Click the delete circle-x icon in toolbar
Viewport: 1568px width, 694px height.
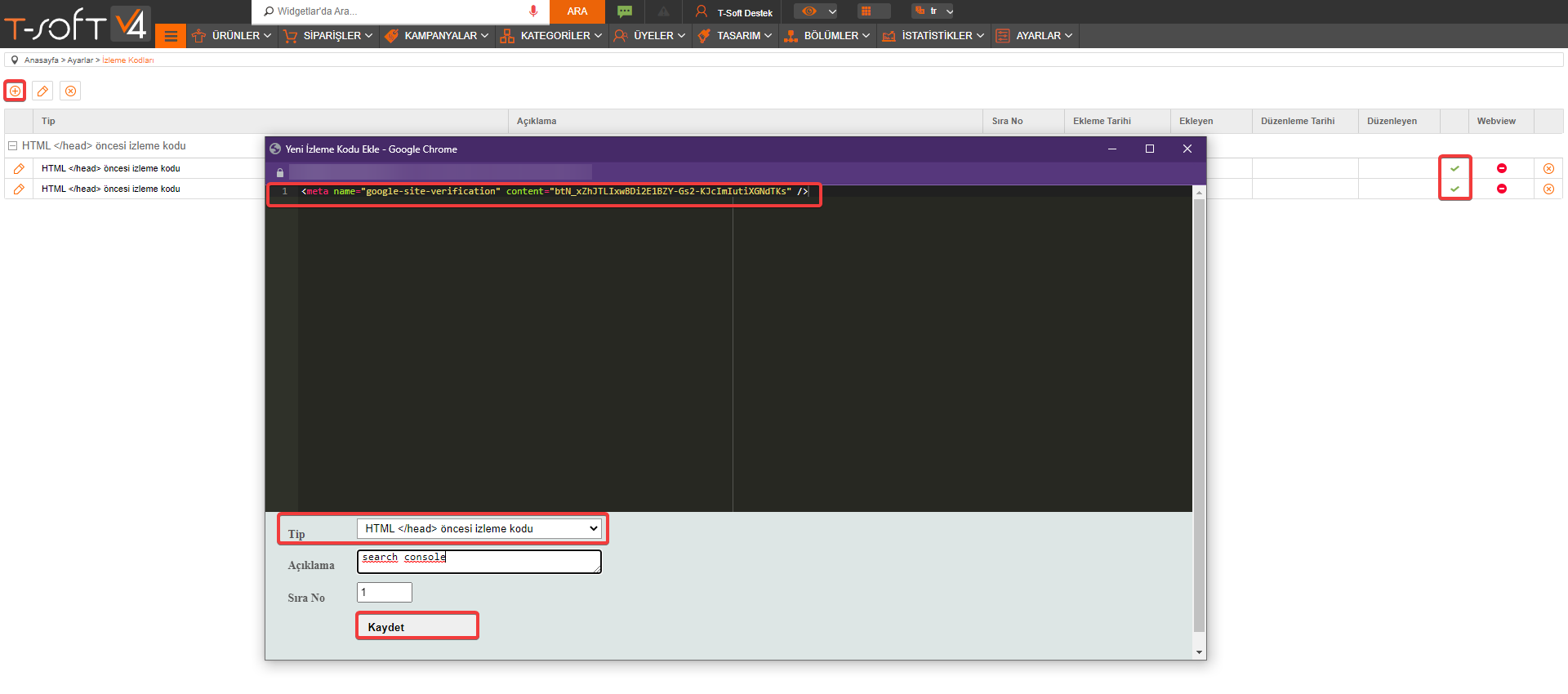(71, 91)
